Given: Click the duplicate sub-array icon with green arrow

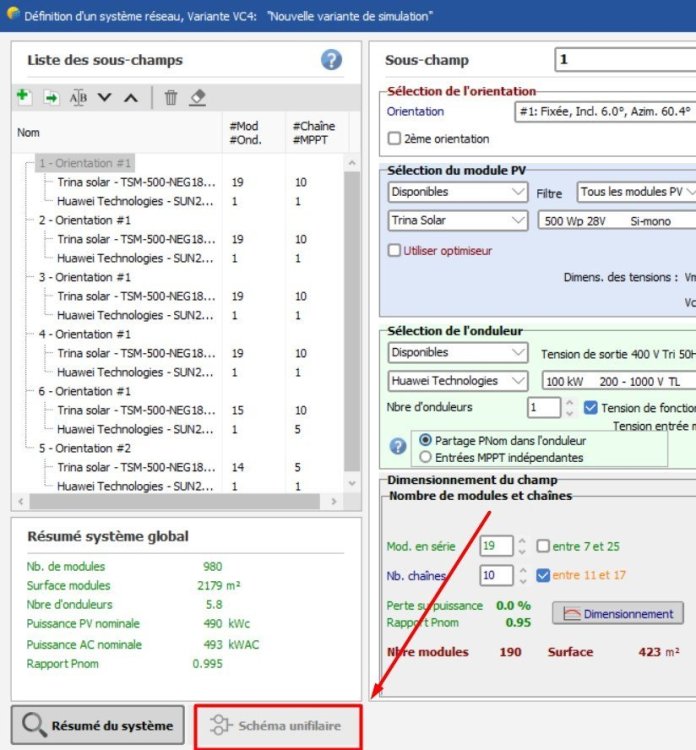Looking at the screenshot, I should click(x=51, y=97).
